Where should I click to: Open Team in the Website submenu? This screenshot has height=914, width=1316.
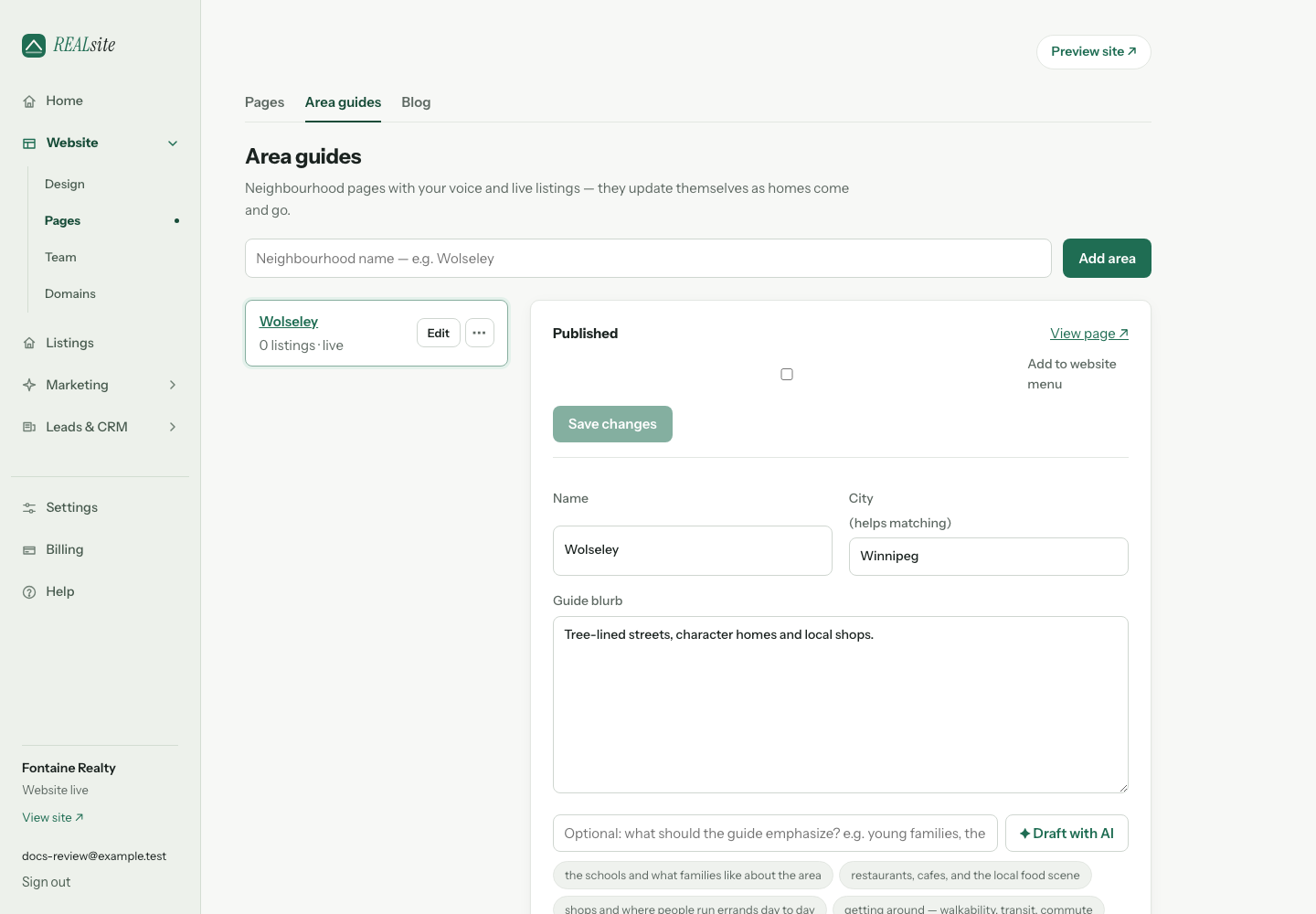tap(60, 258)
